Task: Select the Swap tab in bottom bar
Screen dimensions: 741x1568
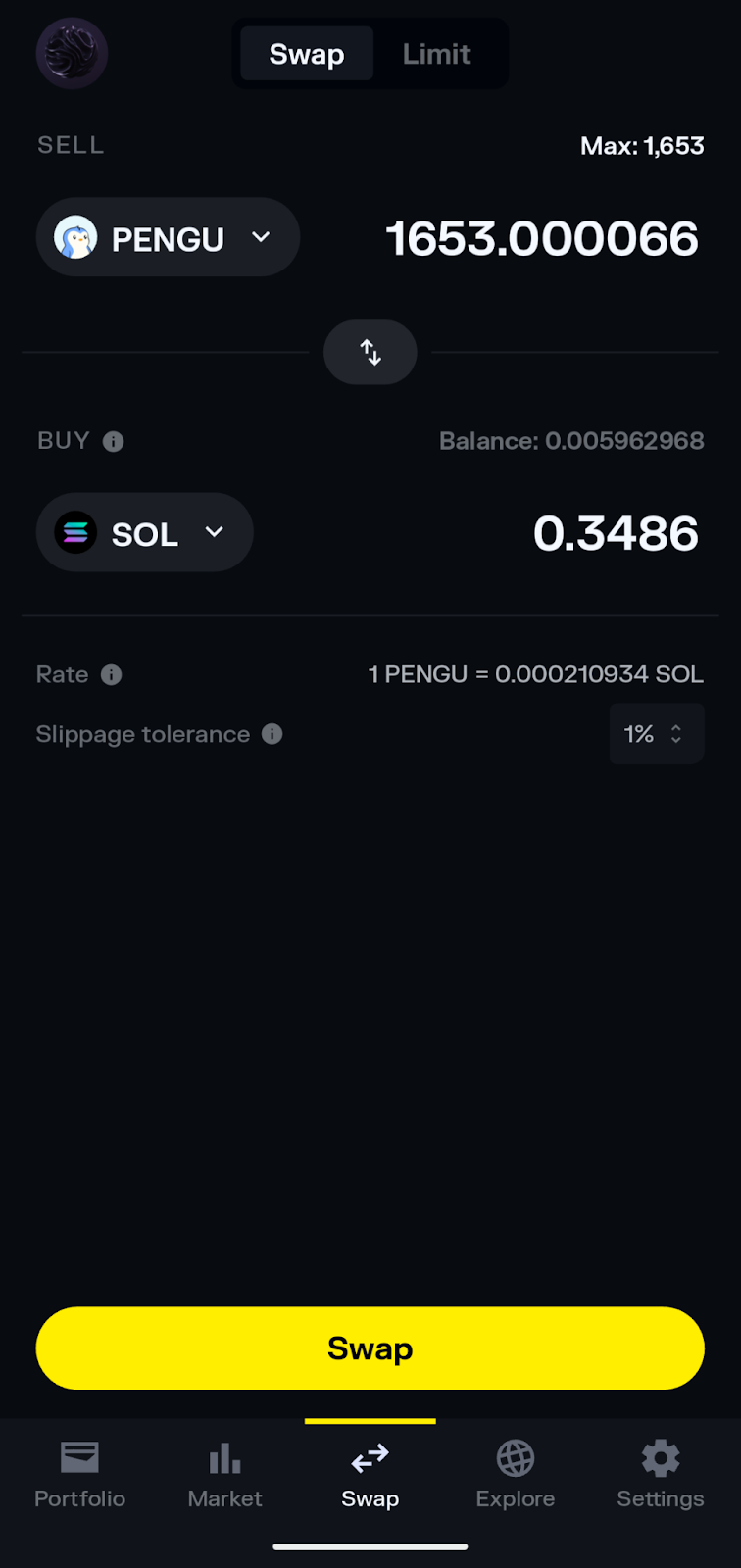Action: pyautogui.click(x=370, y=1474)
